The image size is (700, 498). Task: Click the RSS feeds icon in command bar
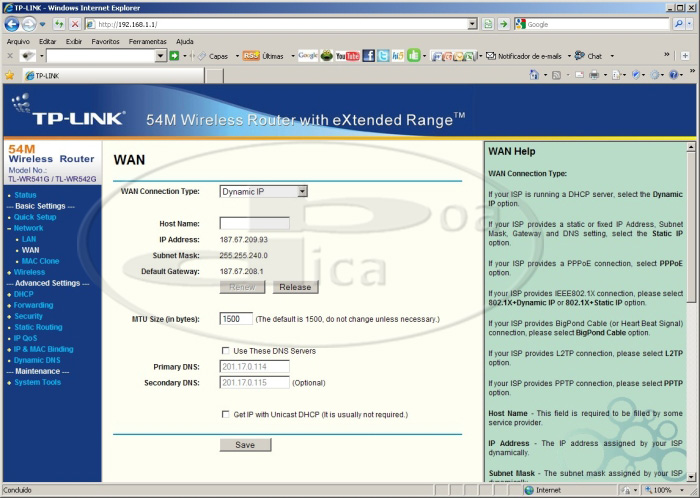pos(556,75)
